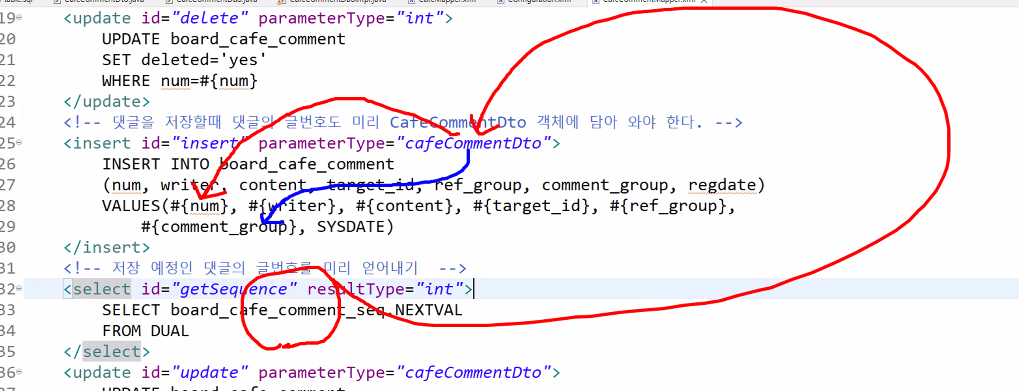The width and height of the screenshot is (1019, 391).
Task: Click "NEXTVAL" on line 33
Action: (x=428, y=310)
